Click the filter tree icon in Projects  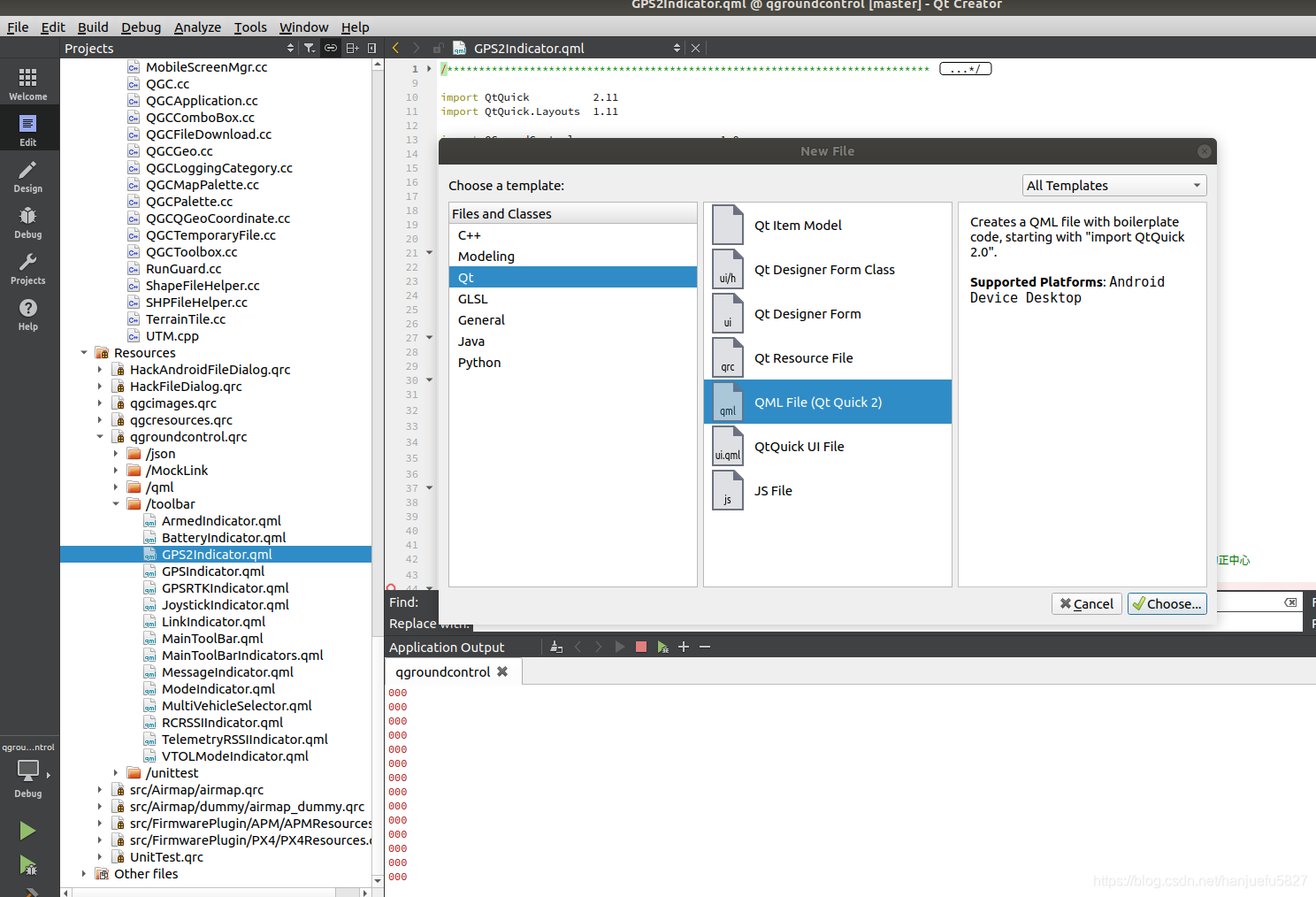pyautogui.click(x=310, y=48)
